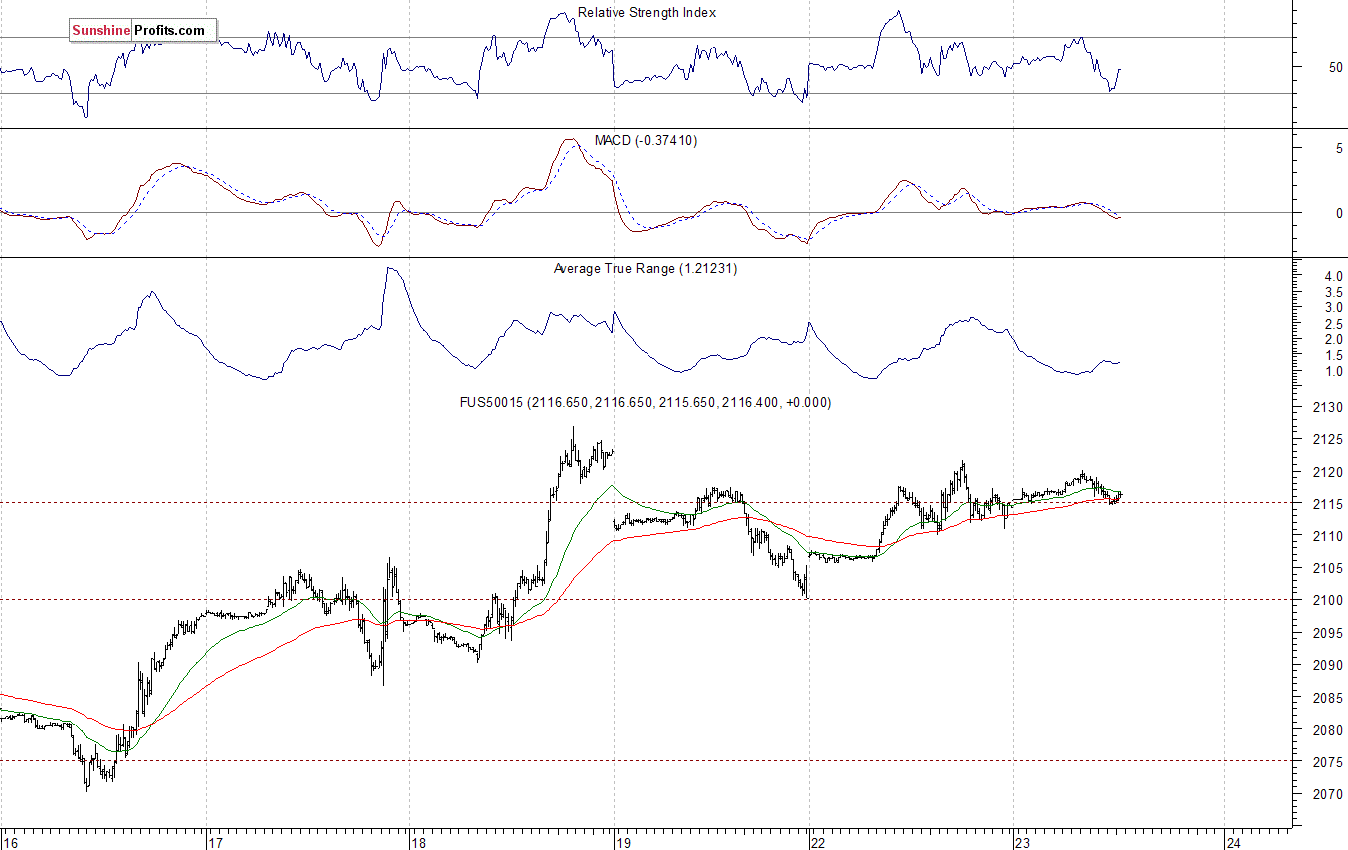
Task: Click date label 23 on time axis
Action: pyautogui.click(x=1022, y=841)
